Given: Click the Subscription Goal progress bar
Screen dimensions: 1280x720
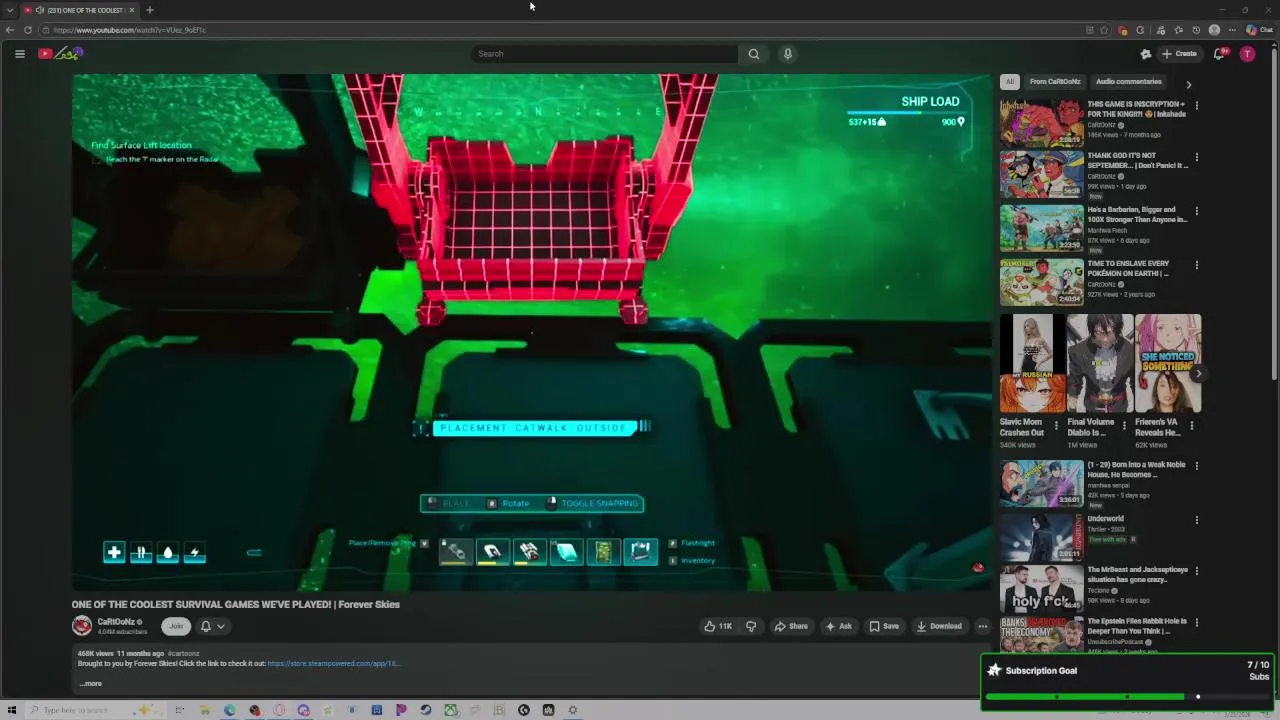Looking at the screenshot, I should (x=1126, y=696).
